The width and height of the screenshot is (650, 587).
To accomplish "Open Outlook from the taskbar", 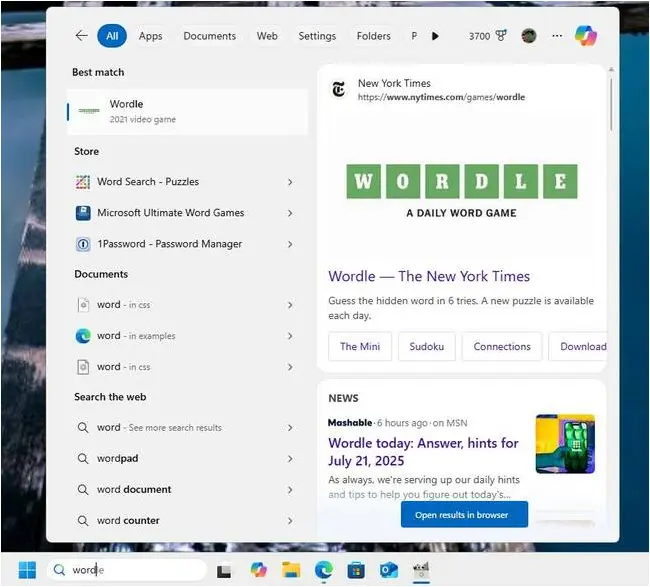I will tap(389, 570).
